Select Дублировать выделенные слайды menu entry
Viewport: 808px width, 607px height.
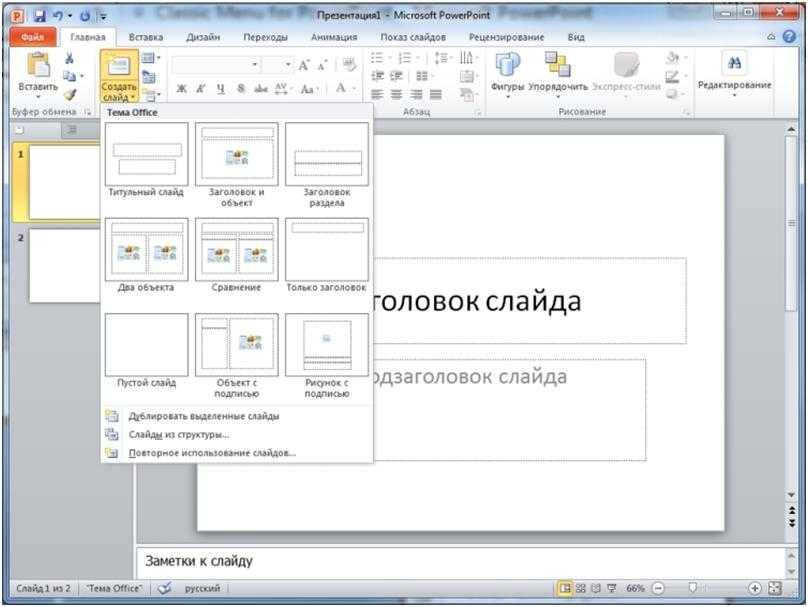click(237, 416)
